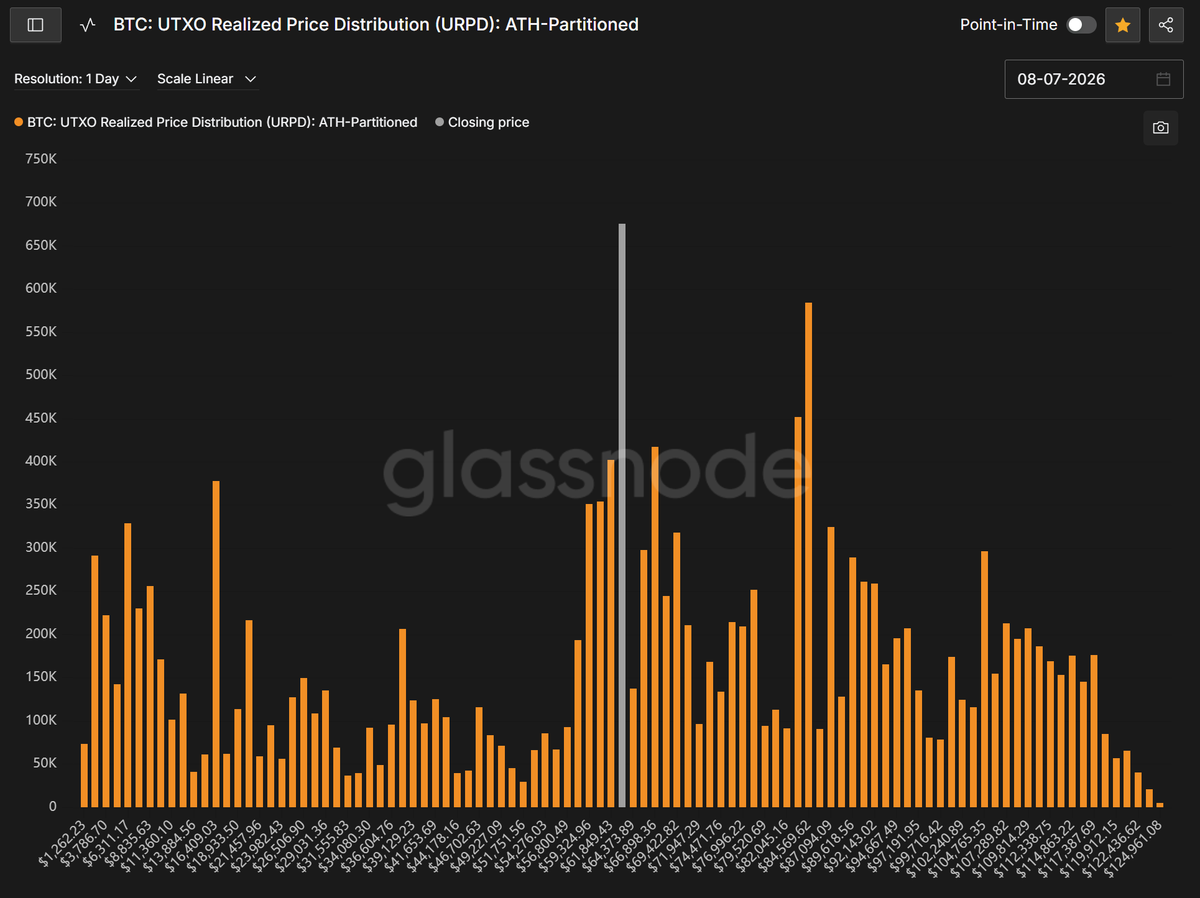Click the chart title text

[376, 25]
